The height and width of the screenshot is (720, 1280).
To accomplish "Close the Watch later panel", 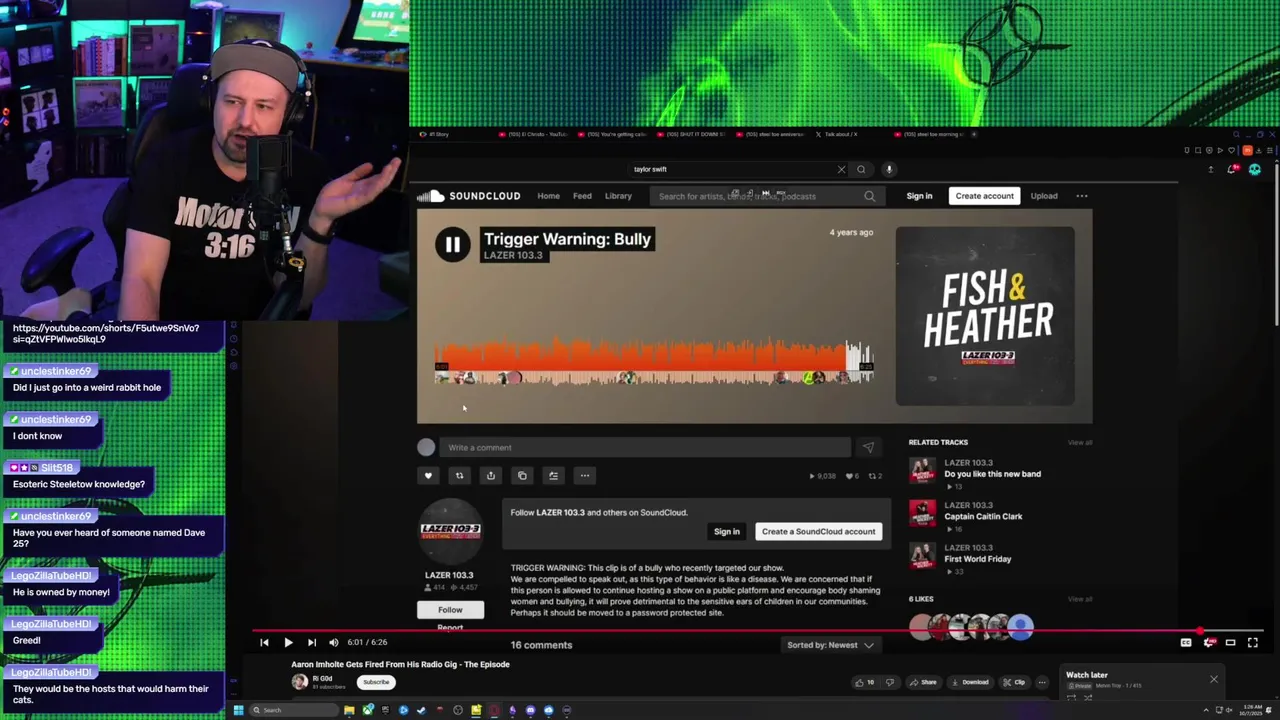I will pyautogui.click(x=1214, y=679).
